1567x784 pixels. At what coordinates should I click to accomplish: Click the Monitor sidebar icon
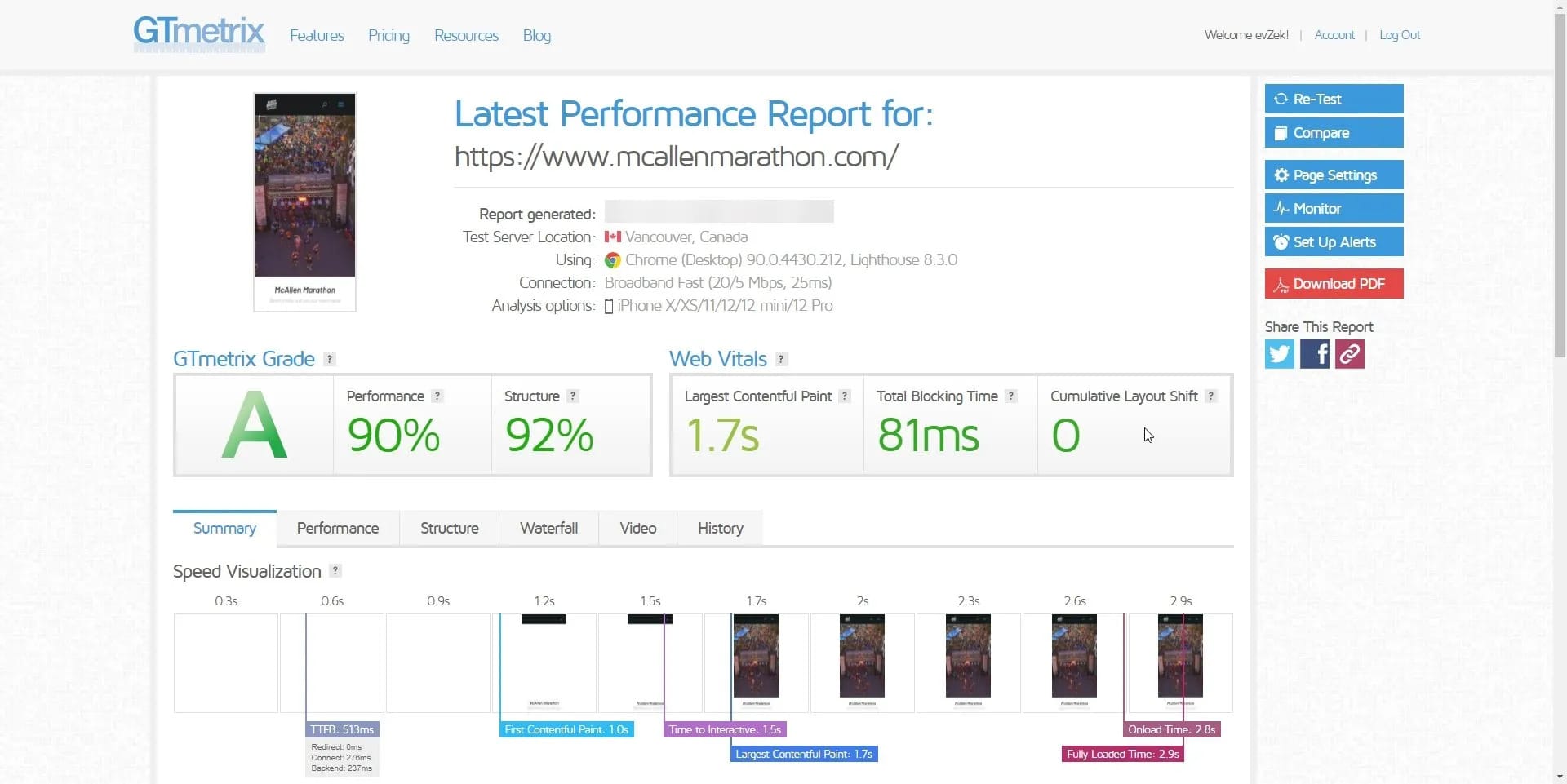[1281, 208]
